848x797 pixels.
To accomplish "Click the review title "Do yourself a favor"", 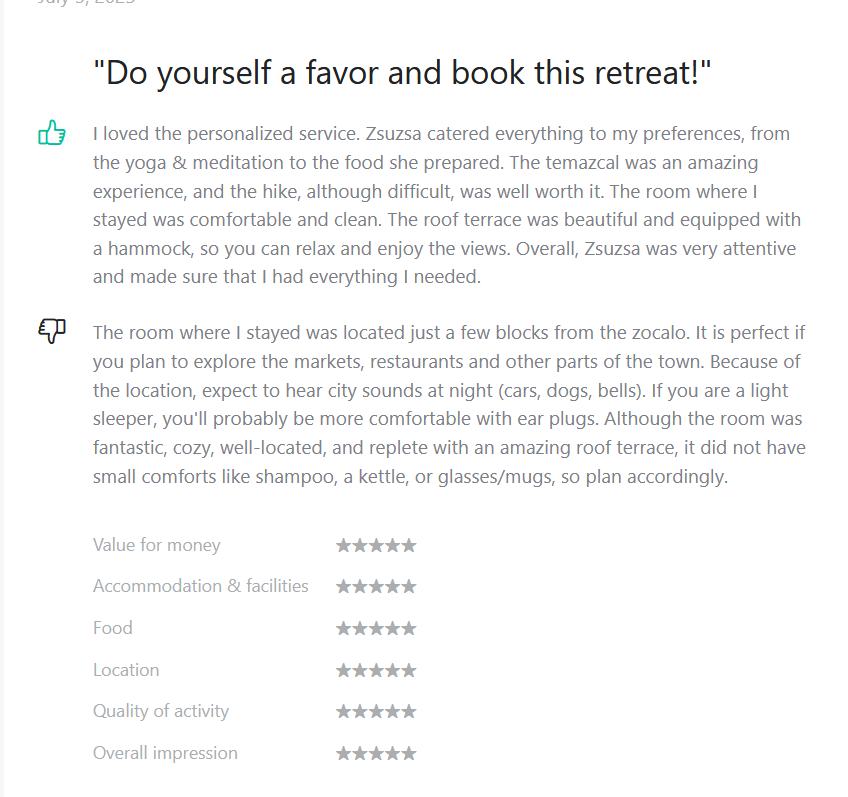I will pos(402,72).
